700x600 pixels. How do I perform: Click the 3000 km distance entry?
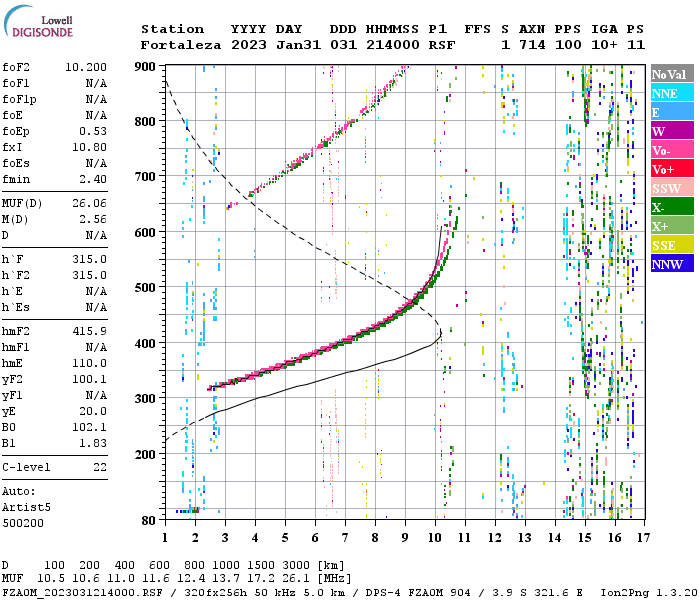[296, 566]
